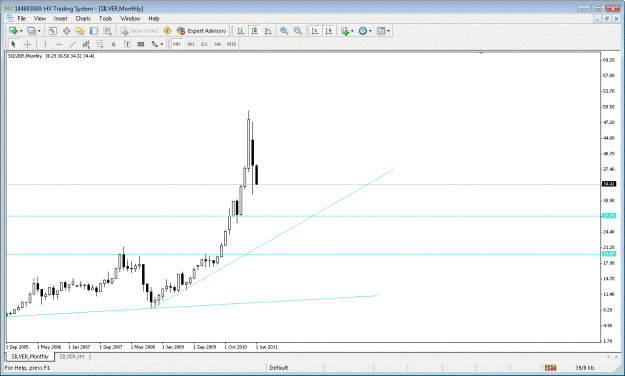The height and width of the screenshot is (376, 625).
Task: Expand the Indicators dropdown arrow
Action: [x=352, y=31]
